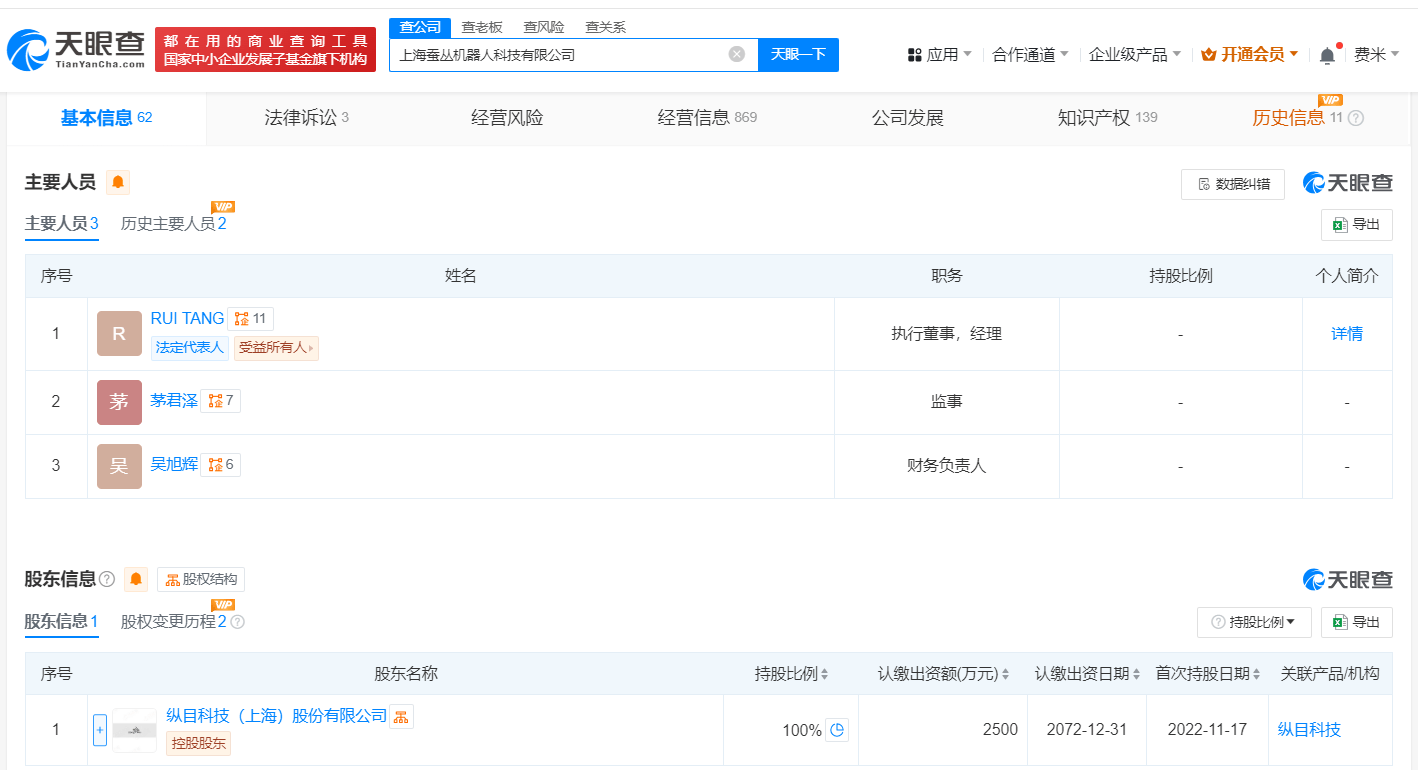
Task: Open the 应用 dropdown menu
Action: pyautogui.click(x=939, y=55)
